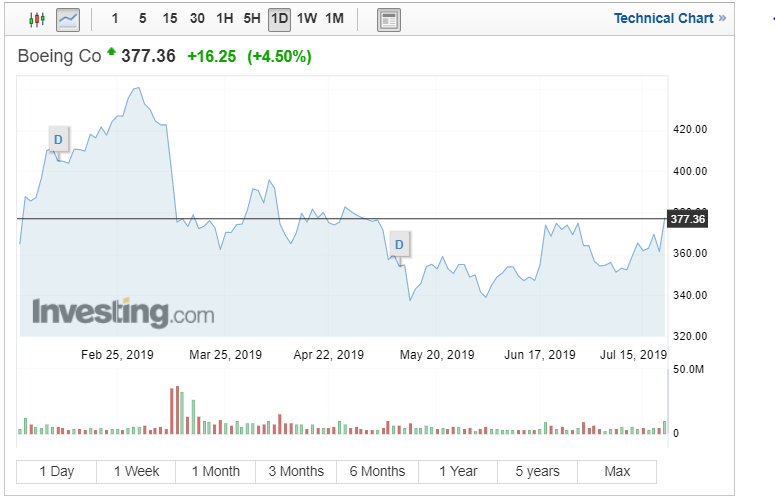Toggle the 1D interval button
Image resolution: width=775 pixels, height=499 pixels.
coord(279,19)
